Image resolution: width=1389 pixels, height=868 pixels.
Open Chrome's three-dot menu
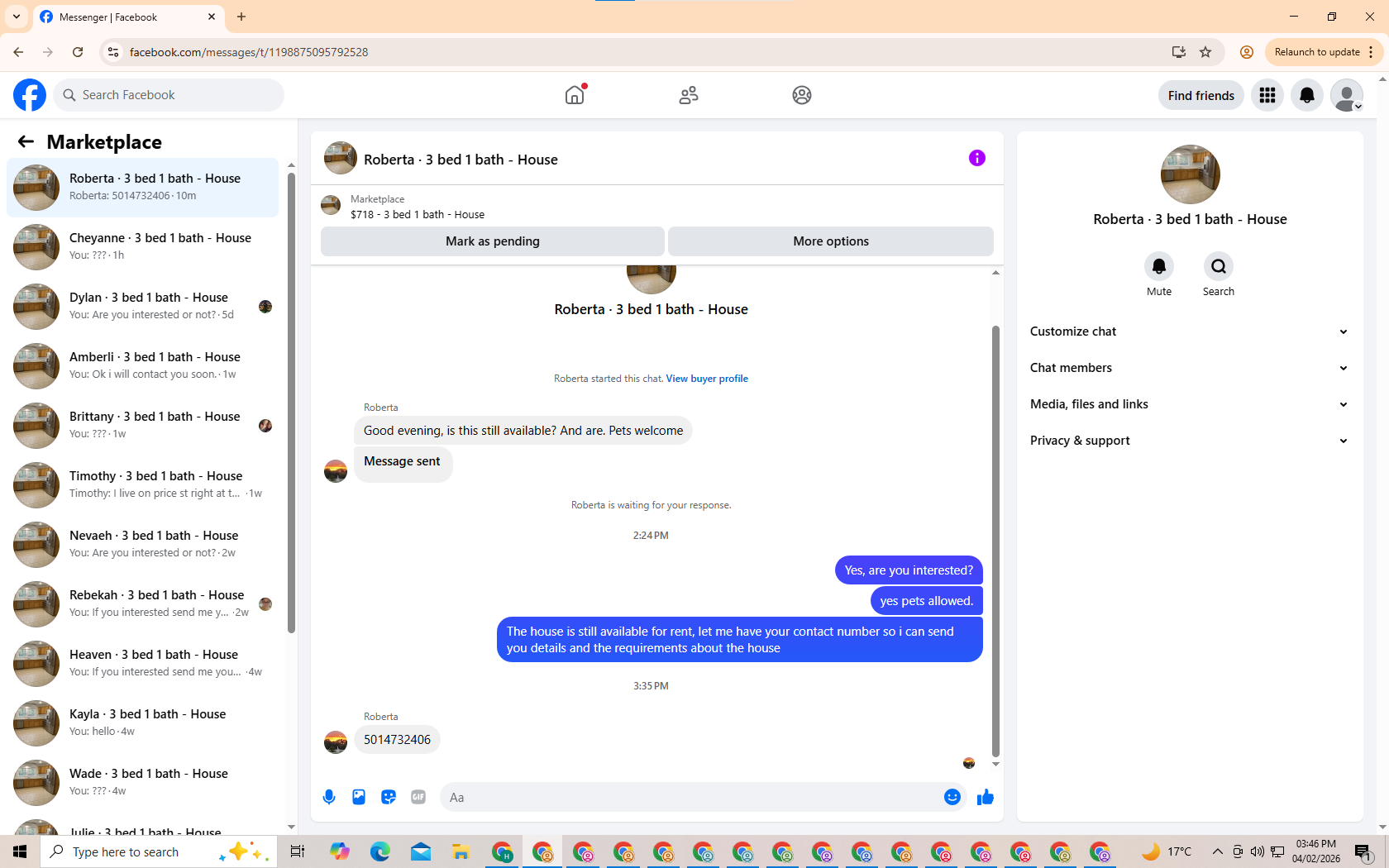(x=1371, y=52)
